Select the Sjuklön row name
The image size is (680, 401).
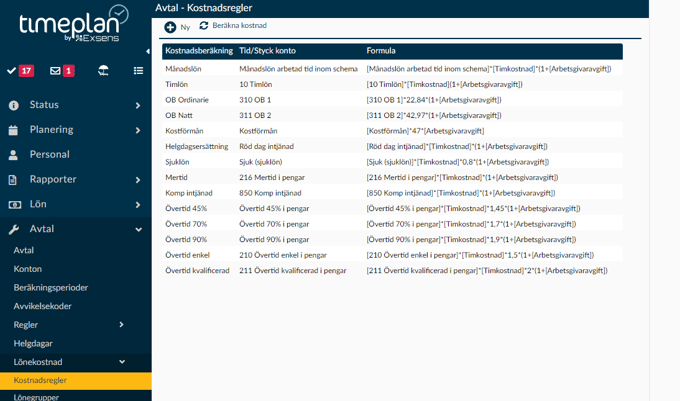click(x=177, y=162)
